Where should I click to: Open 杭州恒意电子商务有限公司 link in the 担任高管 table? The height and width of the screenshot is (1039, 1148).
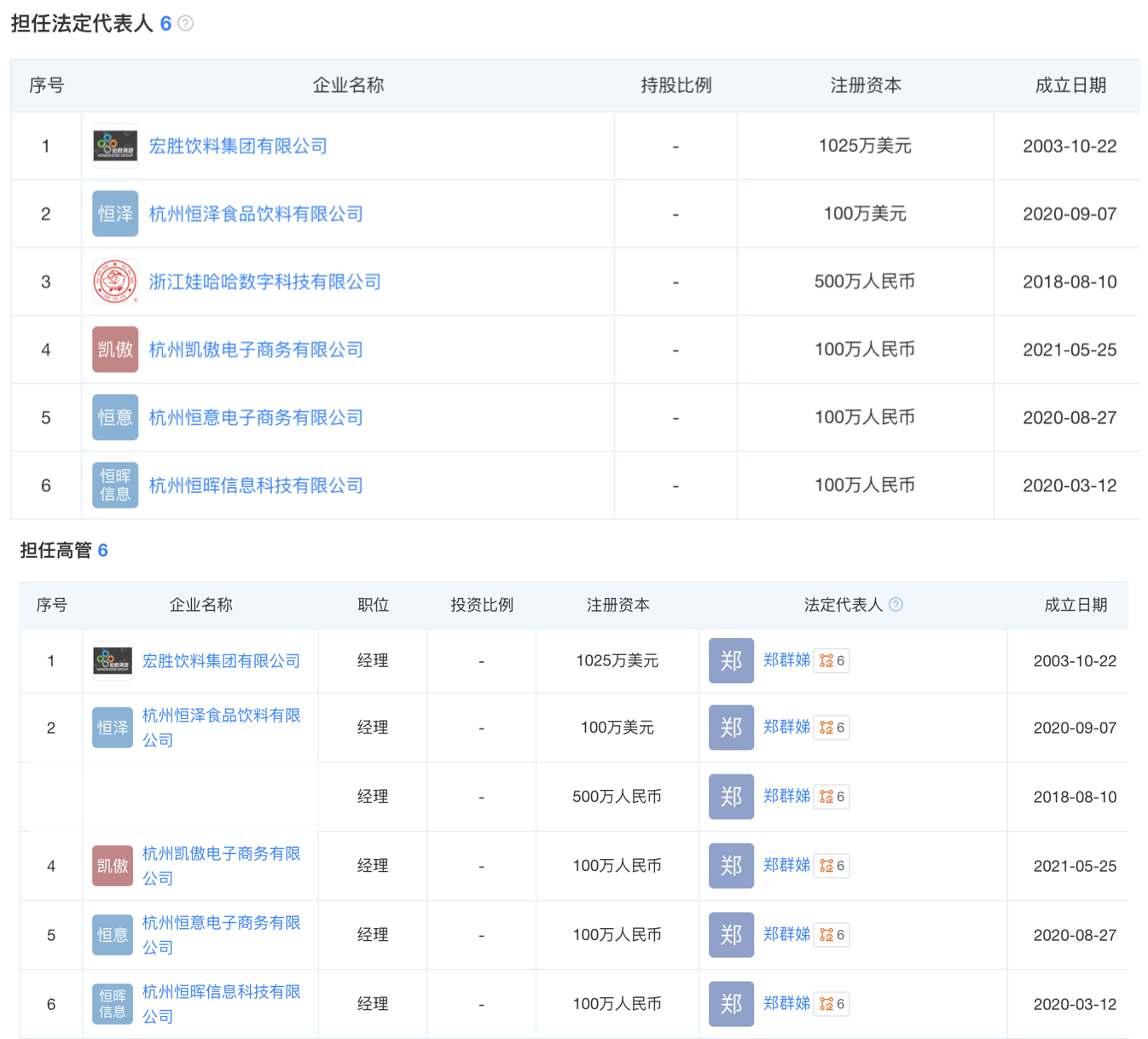coord(221,935)
